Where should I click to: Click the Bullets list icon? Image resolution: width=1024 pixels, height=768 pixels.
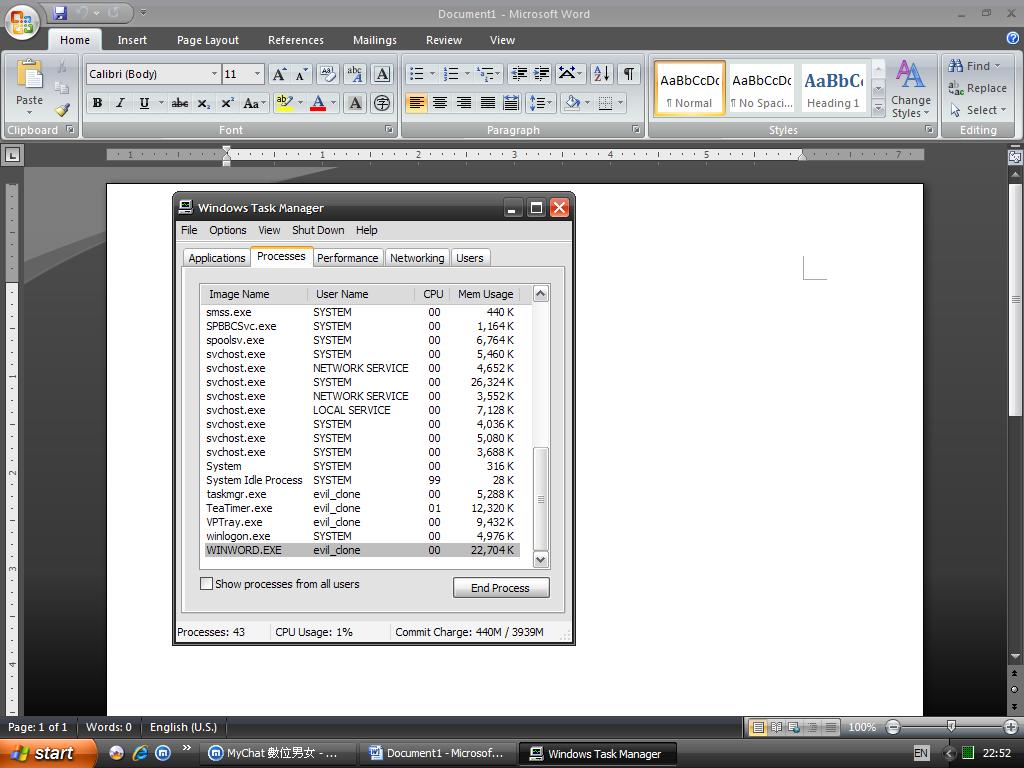coord(416,74)
